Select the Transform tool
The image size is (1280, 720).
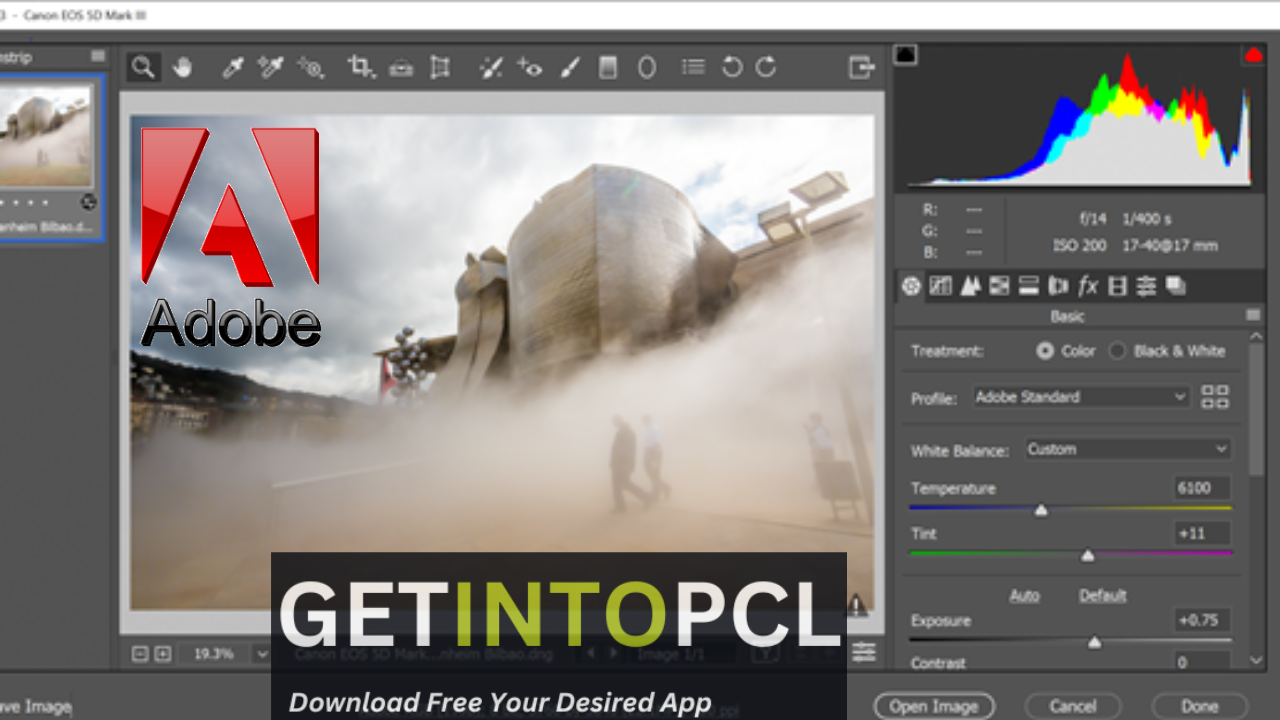(x=439, y=67)
